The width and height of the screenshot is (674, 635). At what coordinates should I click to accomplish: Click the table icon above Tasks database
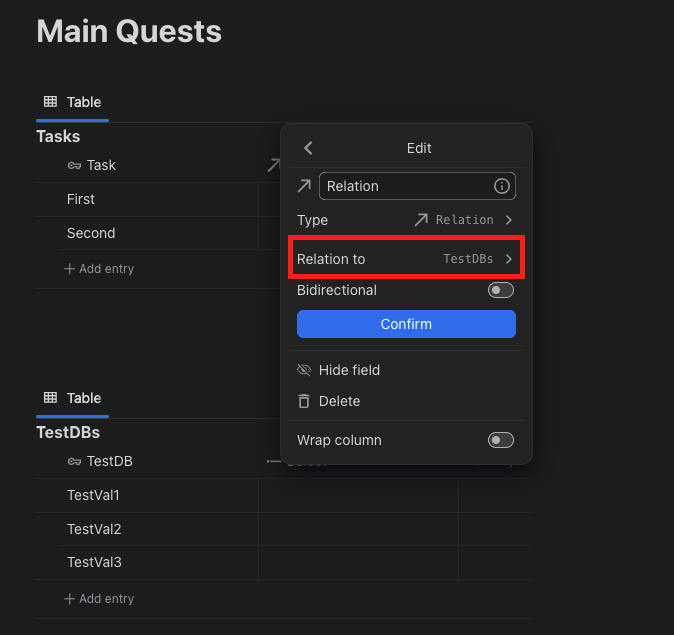pyautogui.click(x=50, y=102)
